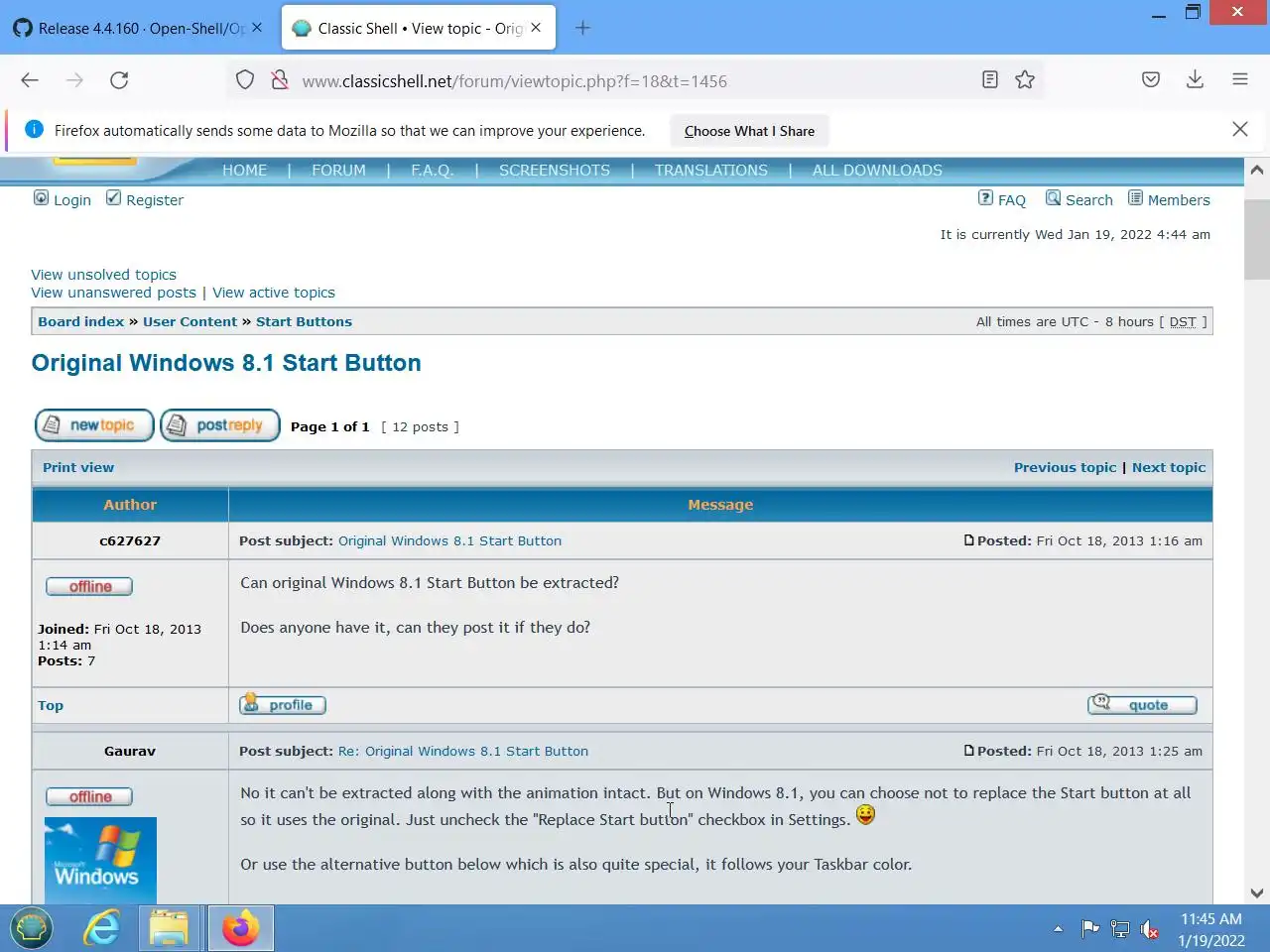Screen dimensions: 1270x952
Task: Open the TRANSLATIONS menu item
Action: 710,171
